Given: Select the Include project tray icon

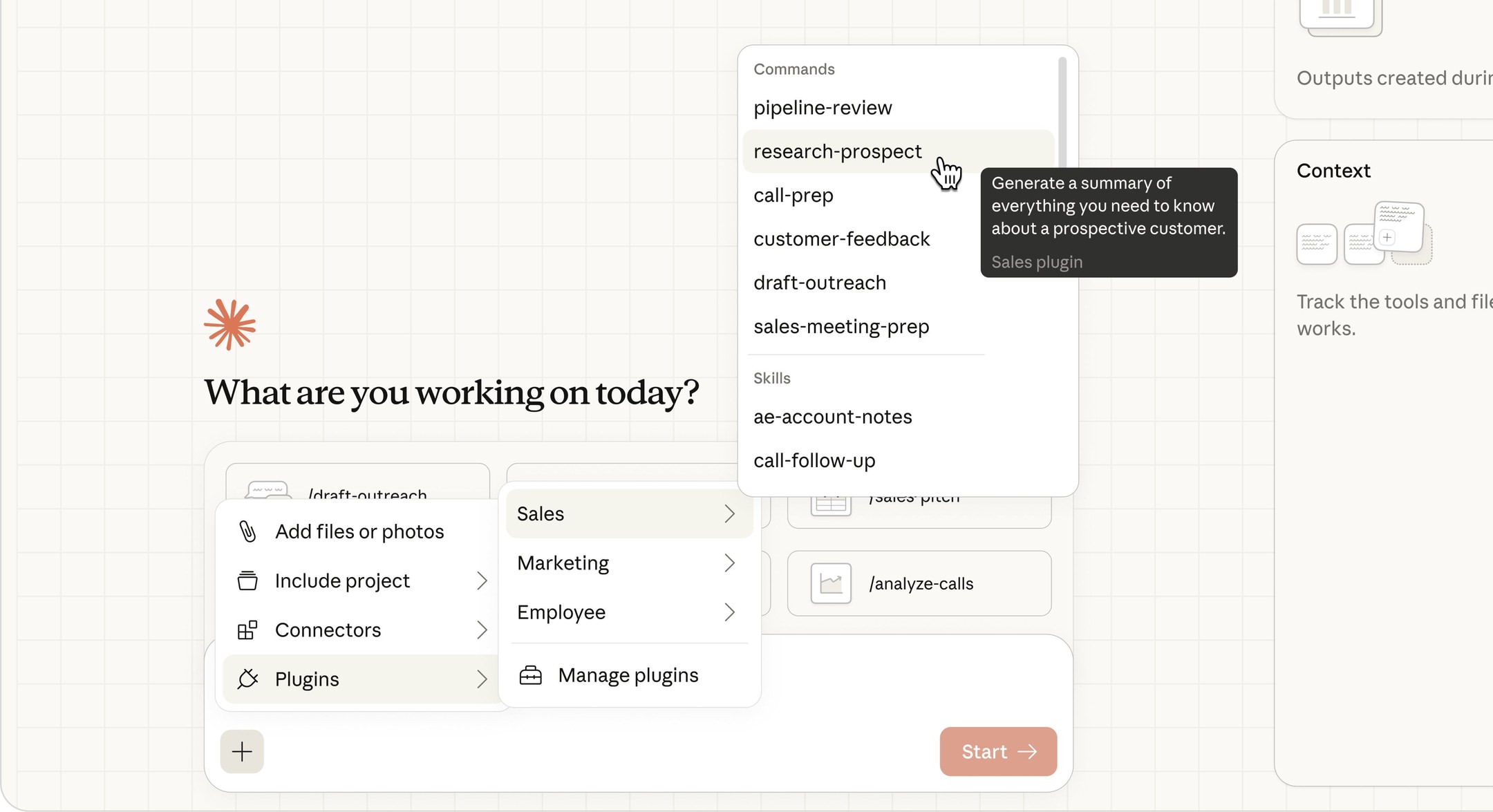Looking at the screenshot, I should [x=247, y=580].
